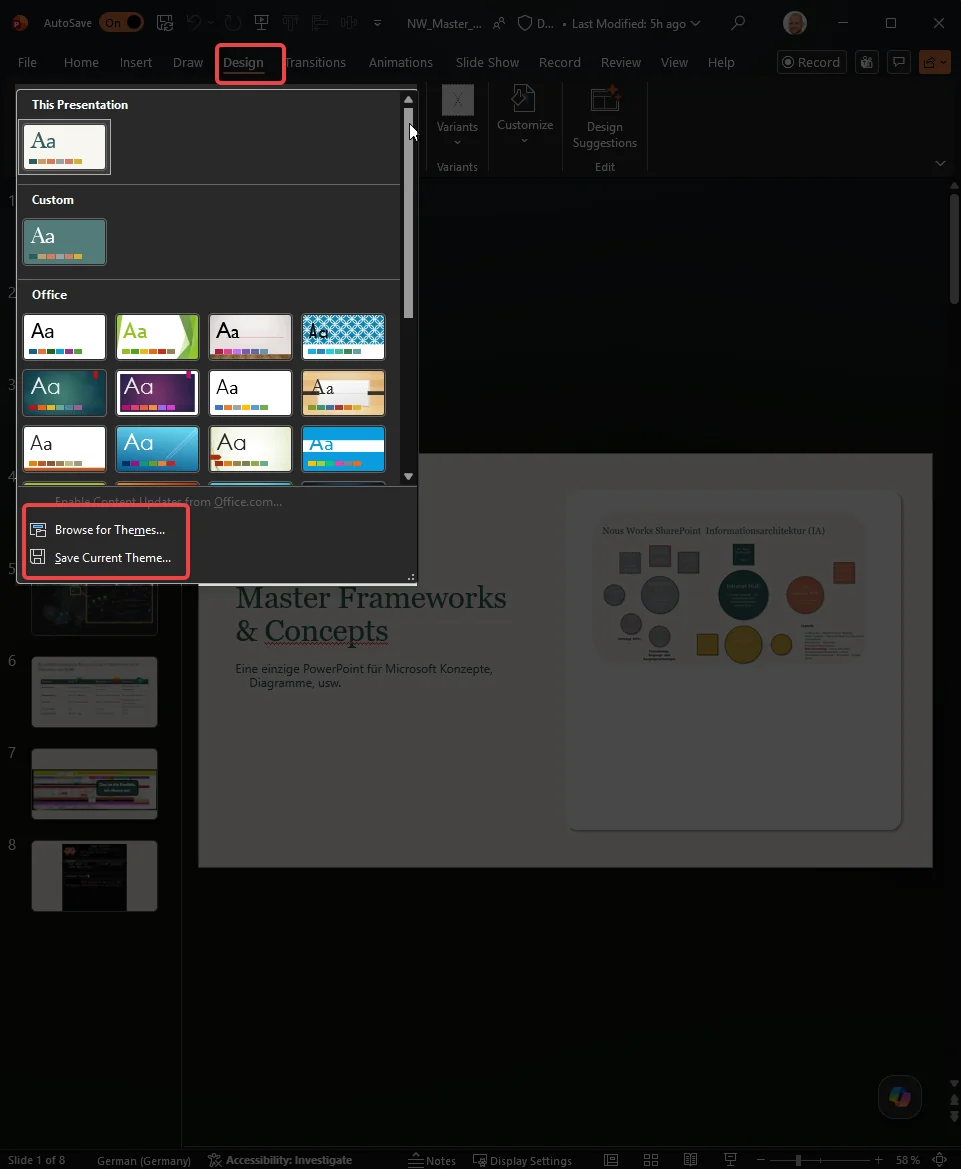
Task: Apply the blue-striped theme thumbnail
Action: coord(343,449)
